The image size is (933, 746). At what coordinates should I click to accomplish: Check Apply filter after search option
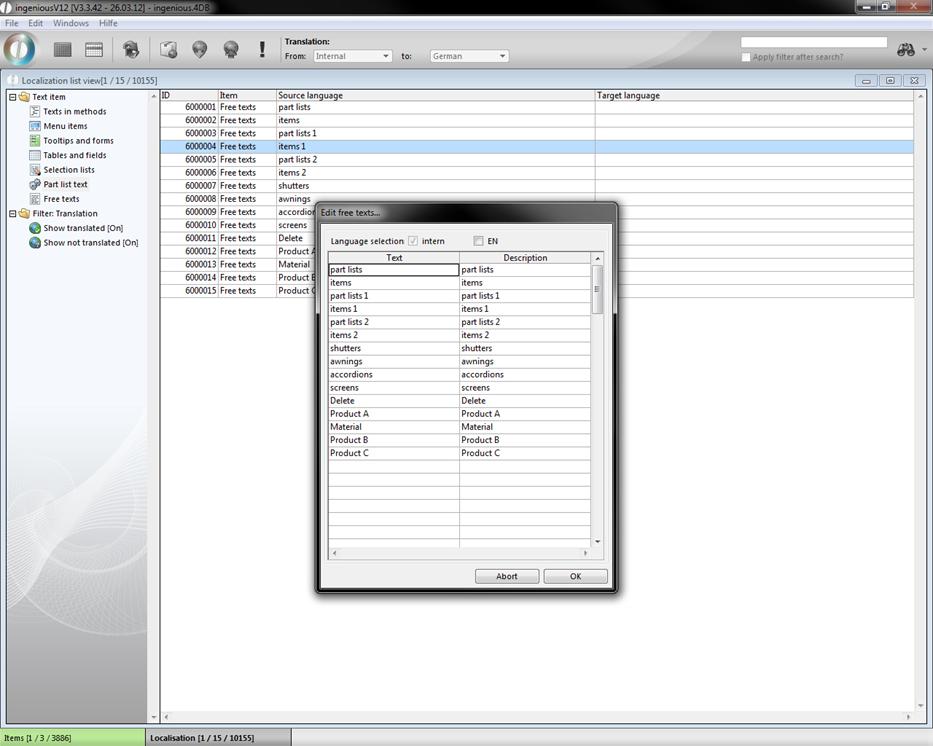point(746,57)
